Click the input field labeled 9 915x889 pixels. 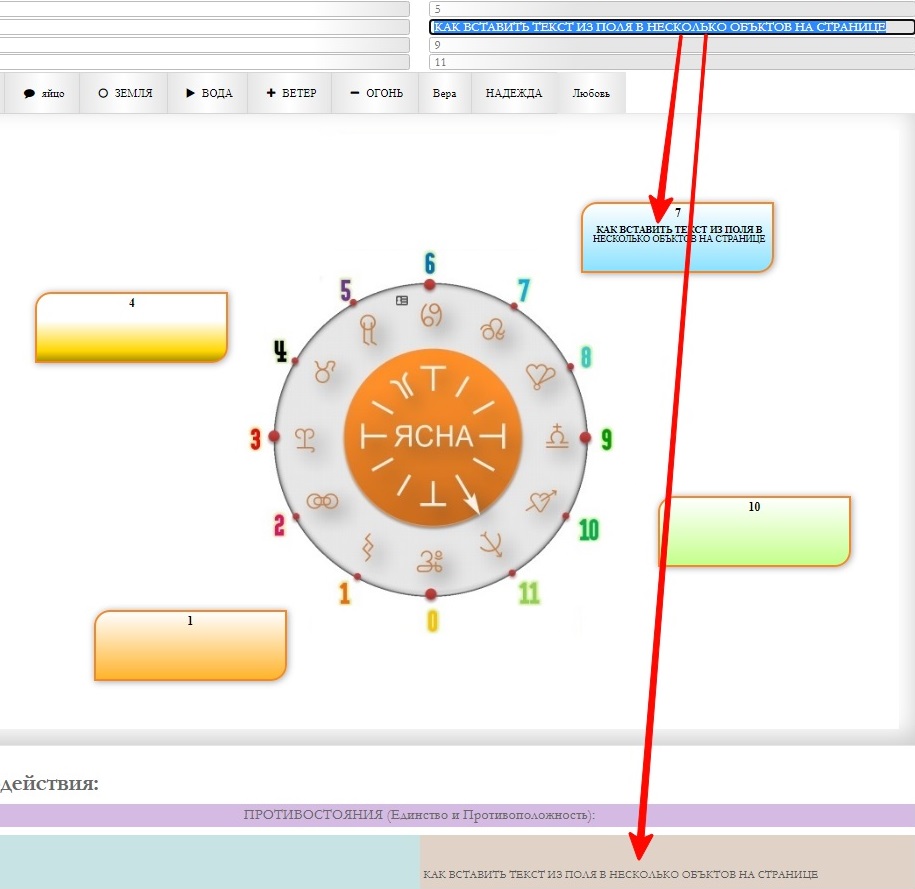[672, 45]
